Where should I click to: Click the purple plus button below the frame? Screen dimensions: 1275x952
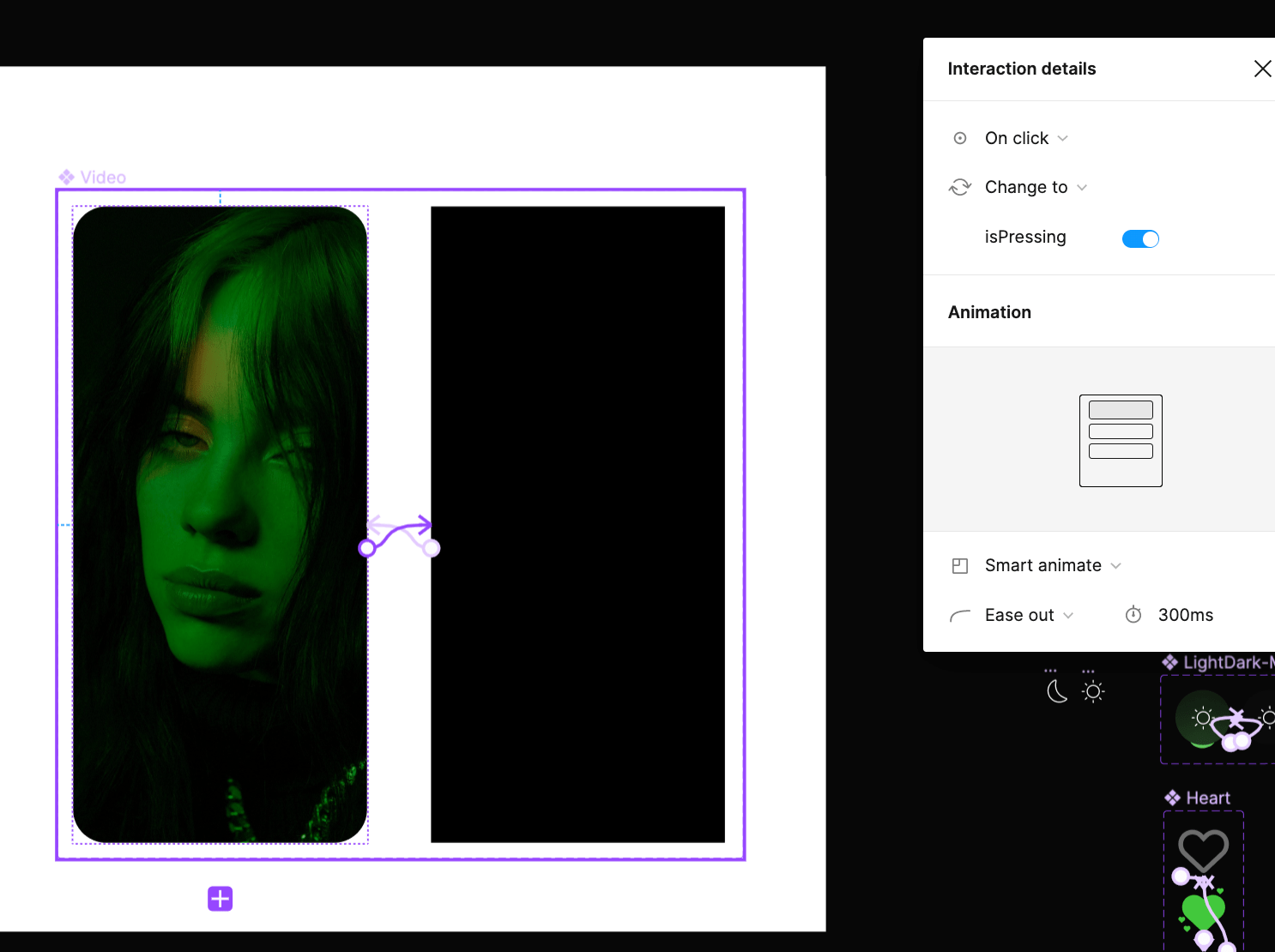220,898
